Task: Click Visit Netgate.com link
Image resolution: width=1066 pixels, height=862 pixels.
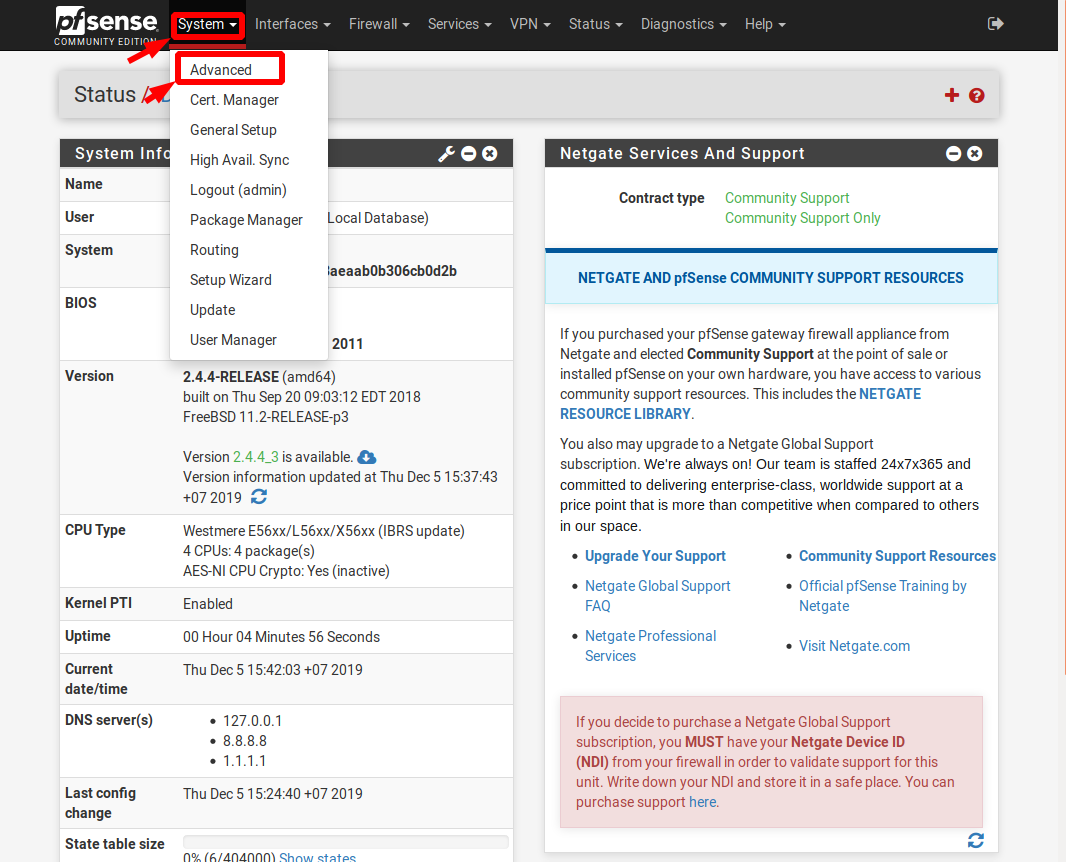Action: (x=854, y=646)
